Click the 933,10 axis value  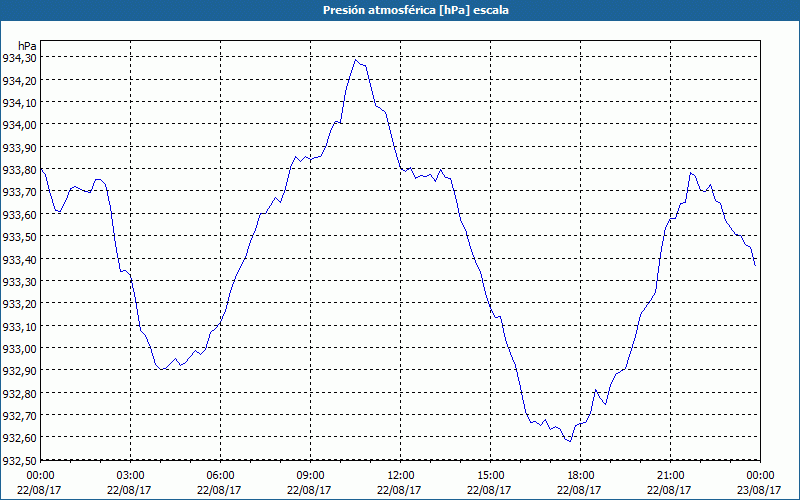20,326
